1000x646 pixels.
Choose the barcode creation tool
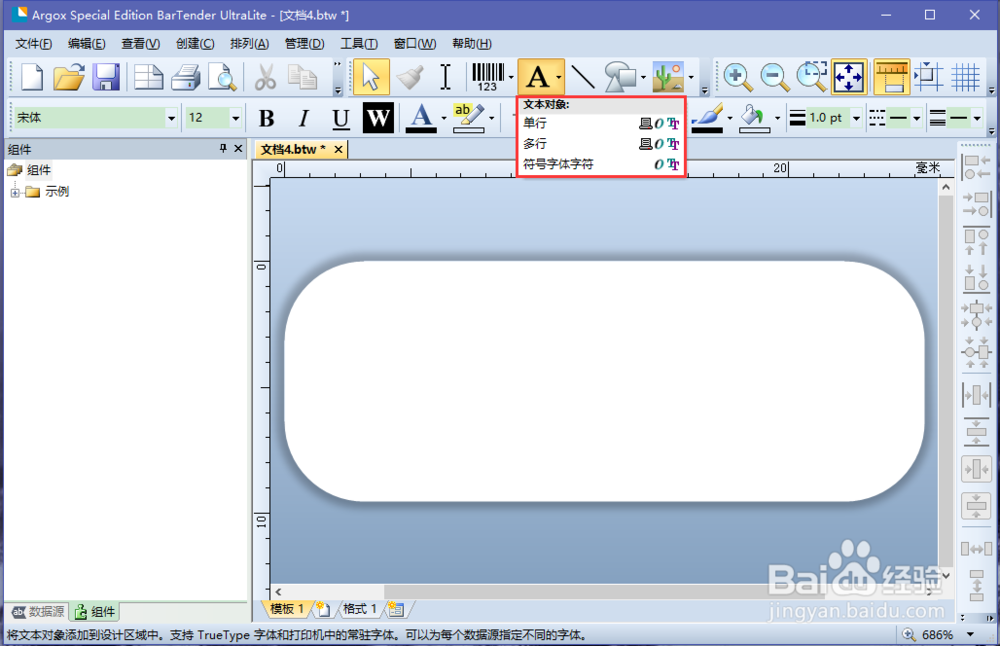point(488,77)
